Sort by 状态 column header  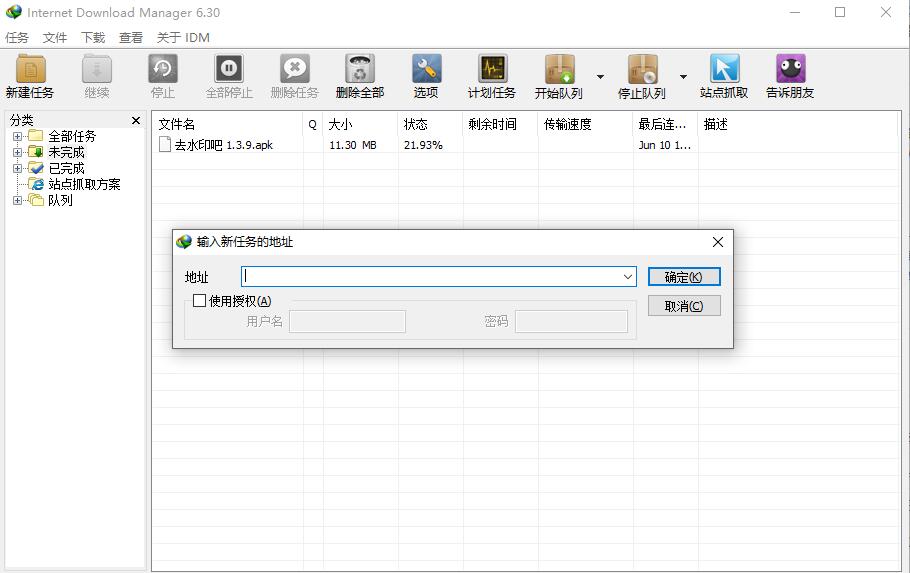(x=431, y=124)
